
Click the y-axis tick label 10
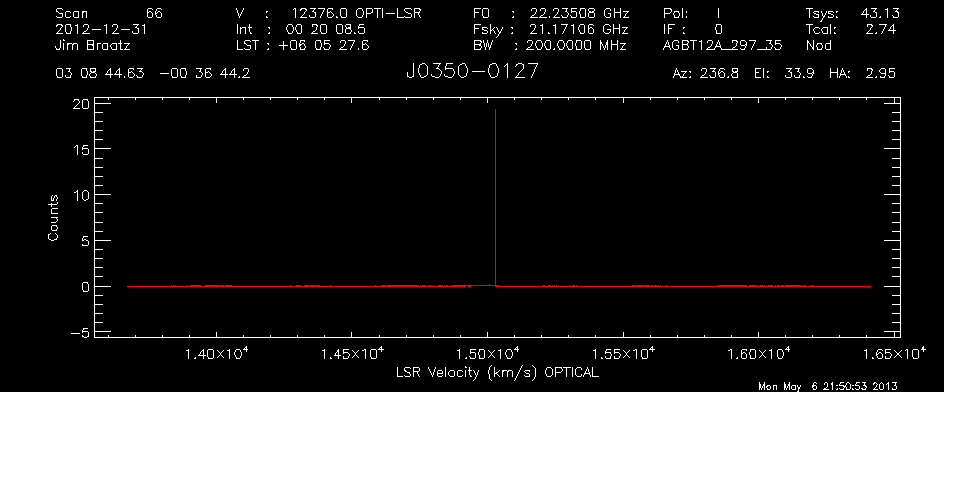point(81,196)
